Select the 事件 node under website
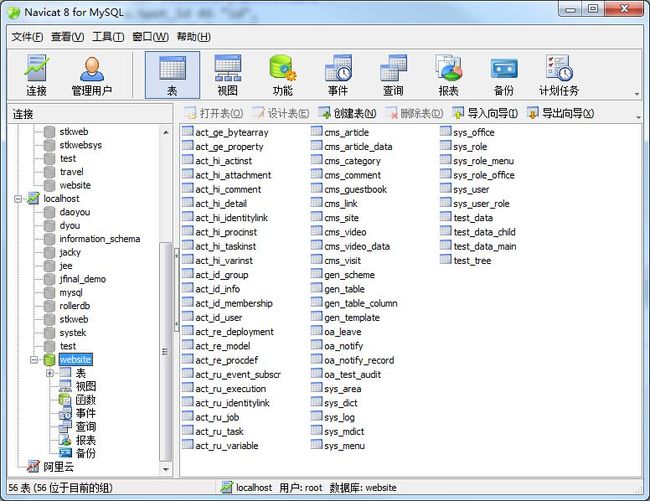 coord(86,413)
